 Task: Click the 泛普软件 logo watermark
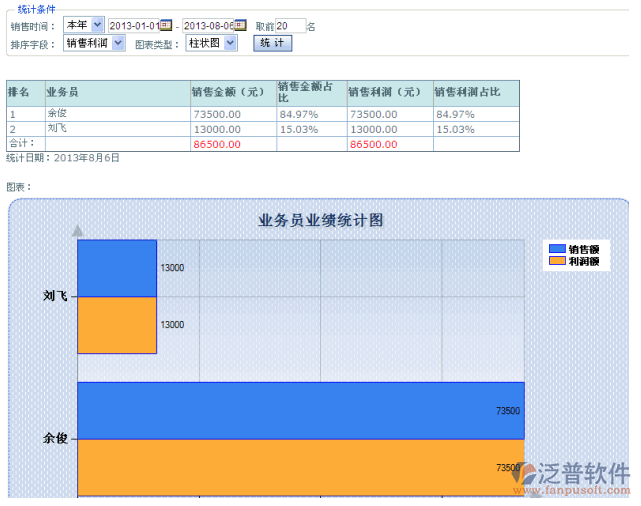571,477
